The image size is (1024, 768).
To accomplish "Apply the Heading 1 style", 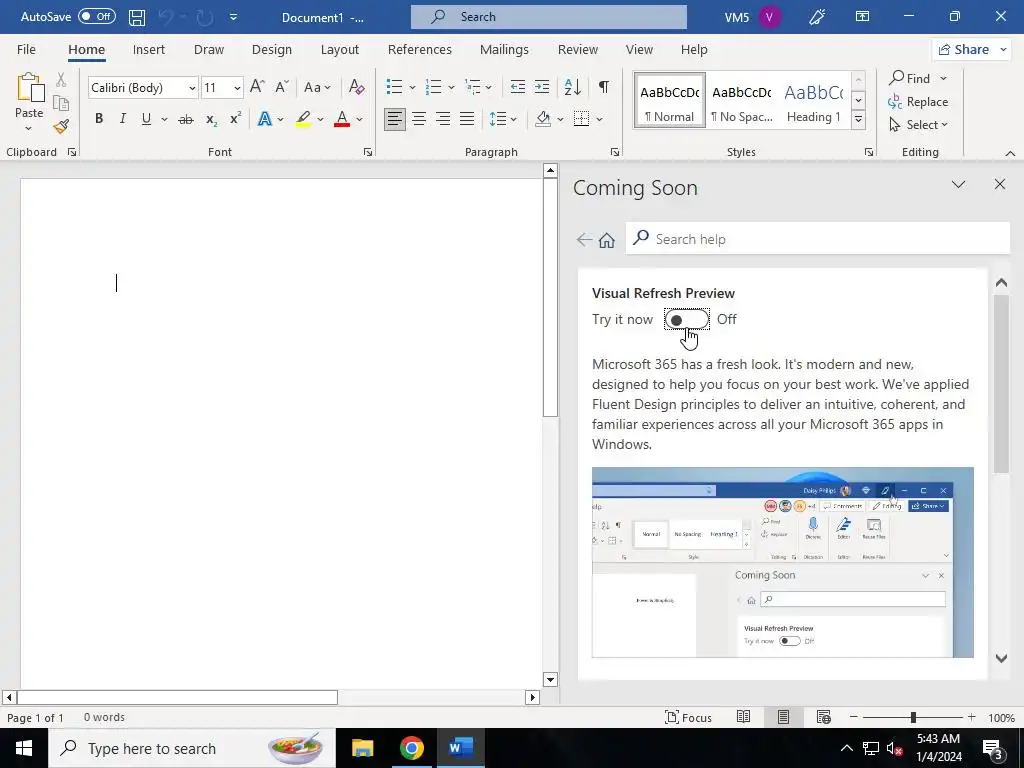I will coord(813,101).
